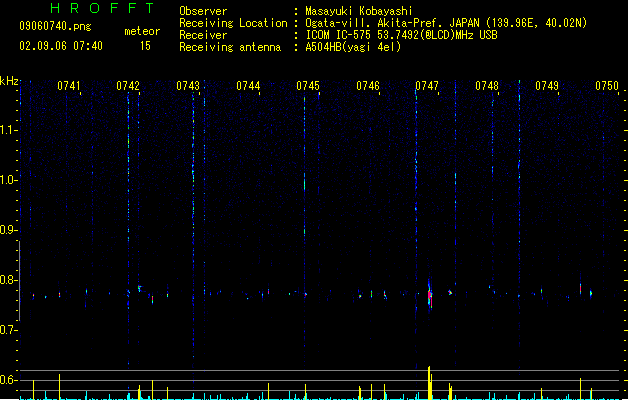The height and width of the screenshot is (400, 629).
Task: Click the date stamp 02.09.06 07:40
Action: coord(61,46)
